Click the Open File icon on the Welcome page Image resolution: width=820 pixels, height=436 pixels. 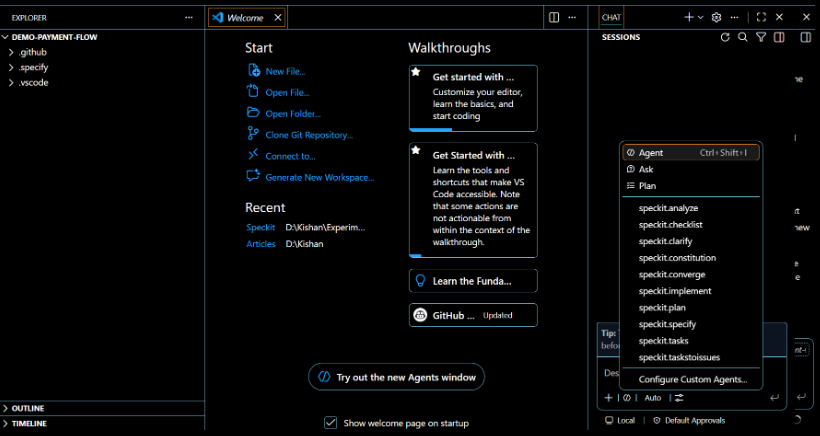pos(253,91)
